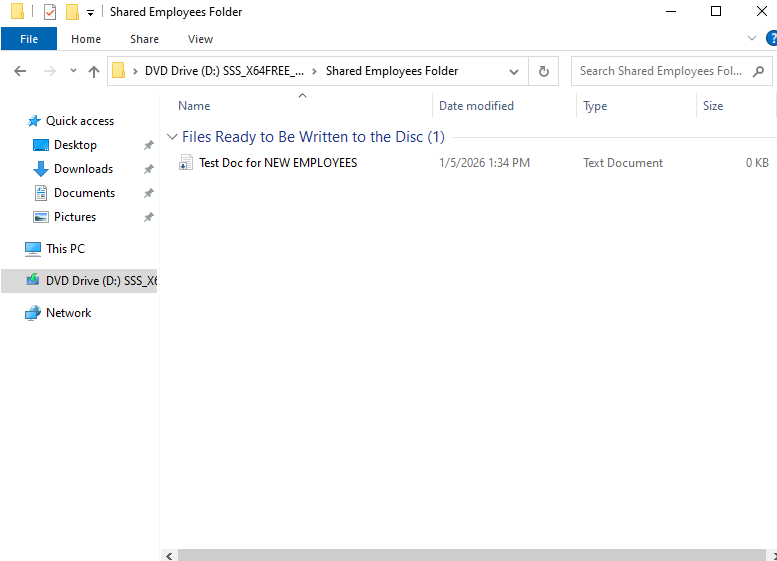The image size is (777, 561).
Task: Click the DVD Drive breadcrumb in address bar
Action: [x=224, y=71]
